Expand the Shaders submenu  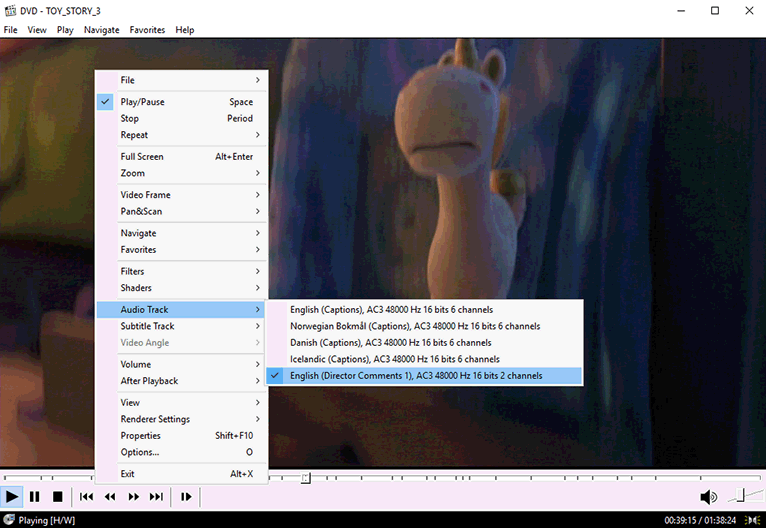[x=182, y=288]
